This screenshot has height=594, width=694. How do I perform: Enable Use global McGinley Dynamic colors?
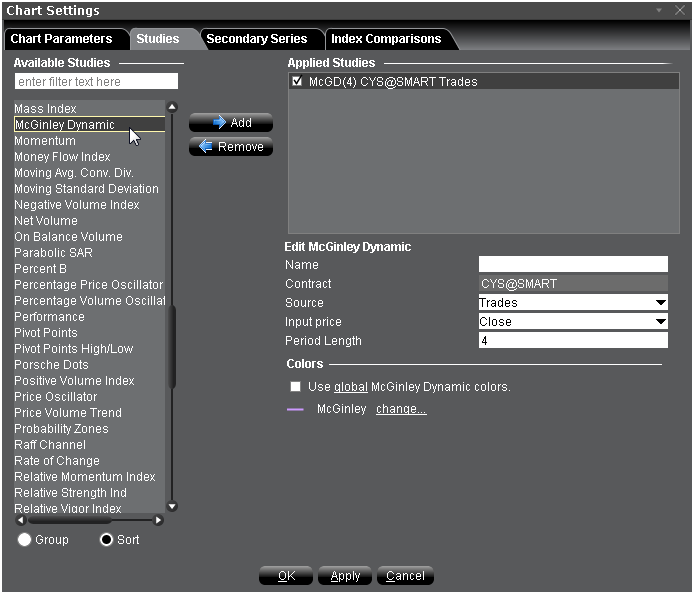[x=295, y=387]
